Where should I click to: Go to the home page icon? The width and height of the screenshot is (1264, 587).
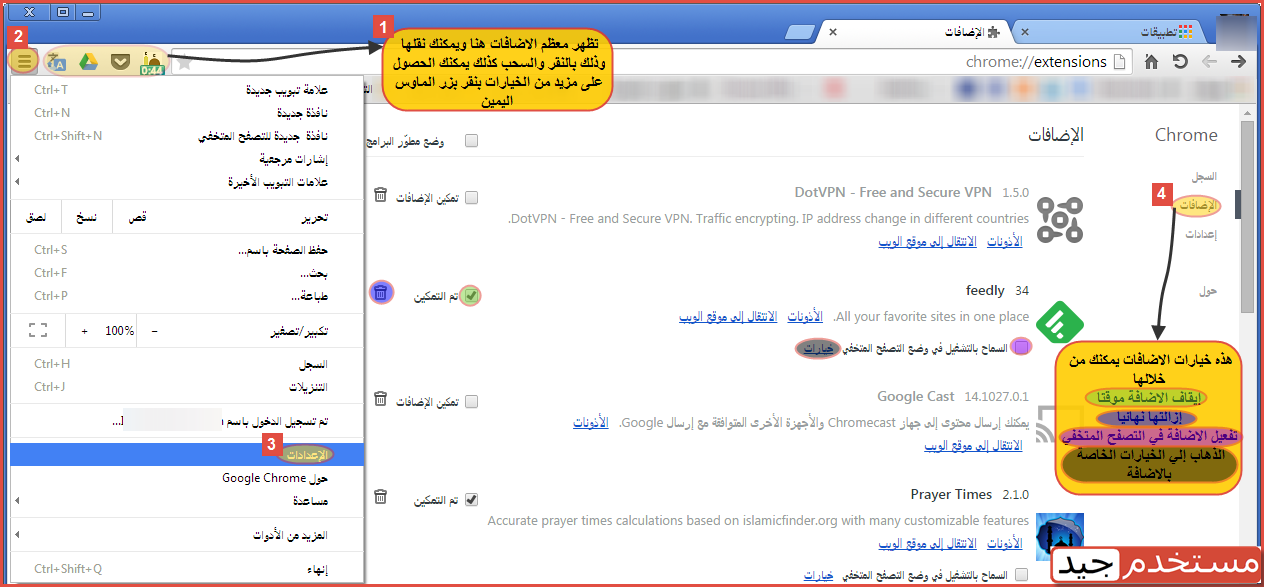(1152, 62)
